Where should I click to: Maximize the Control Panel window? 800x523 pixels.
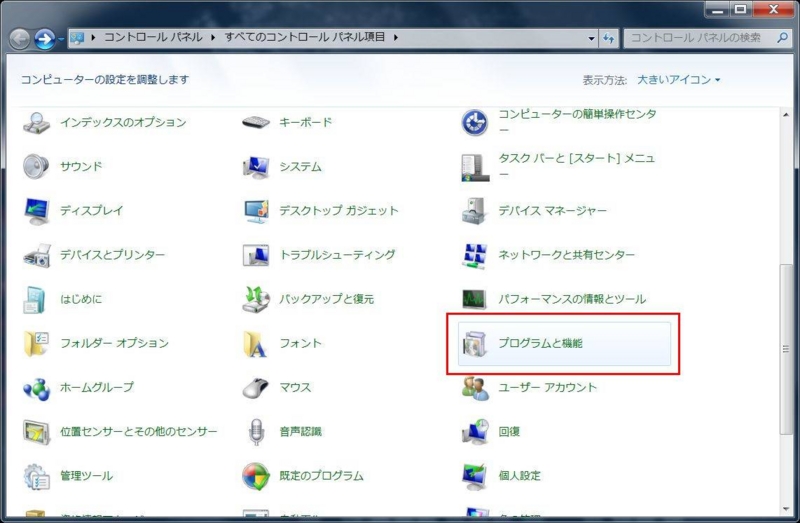click(741, 10)
